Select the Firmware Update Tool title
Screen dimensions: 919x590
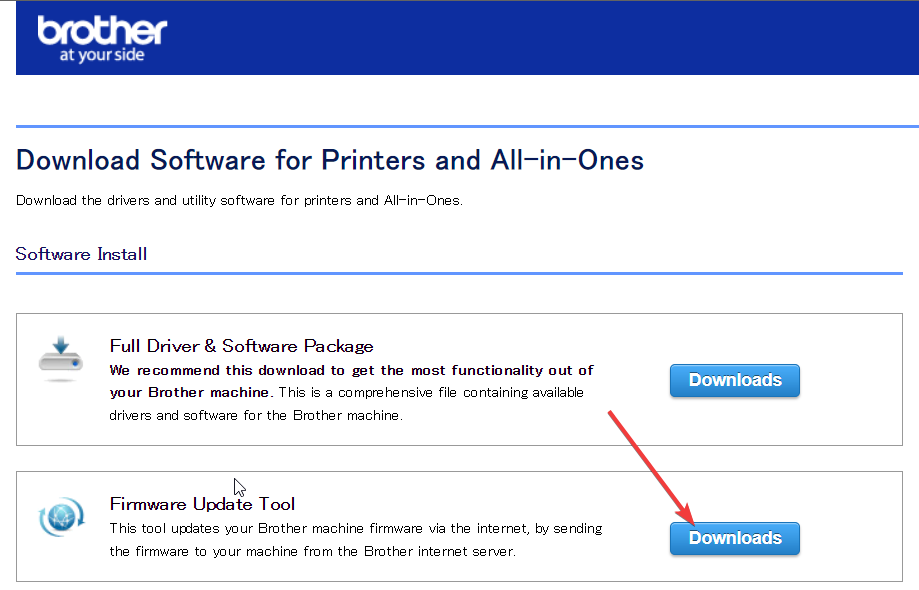click(x=202, y=504)
